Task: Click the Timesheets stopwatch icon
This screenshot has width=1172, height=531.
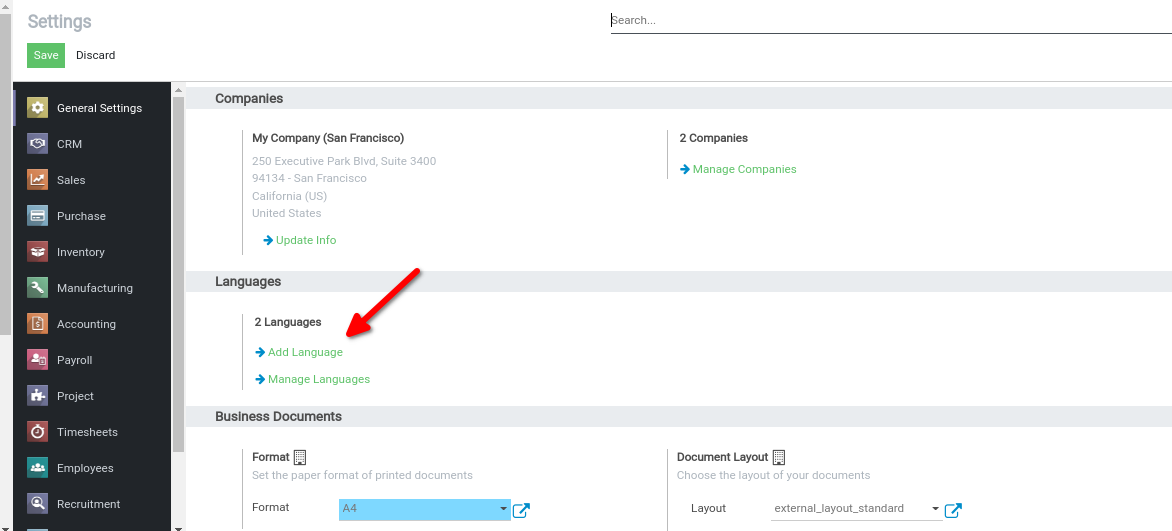Action: [38, 432]
